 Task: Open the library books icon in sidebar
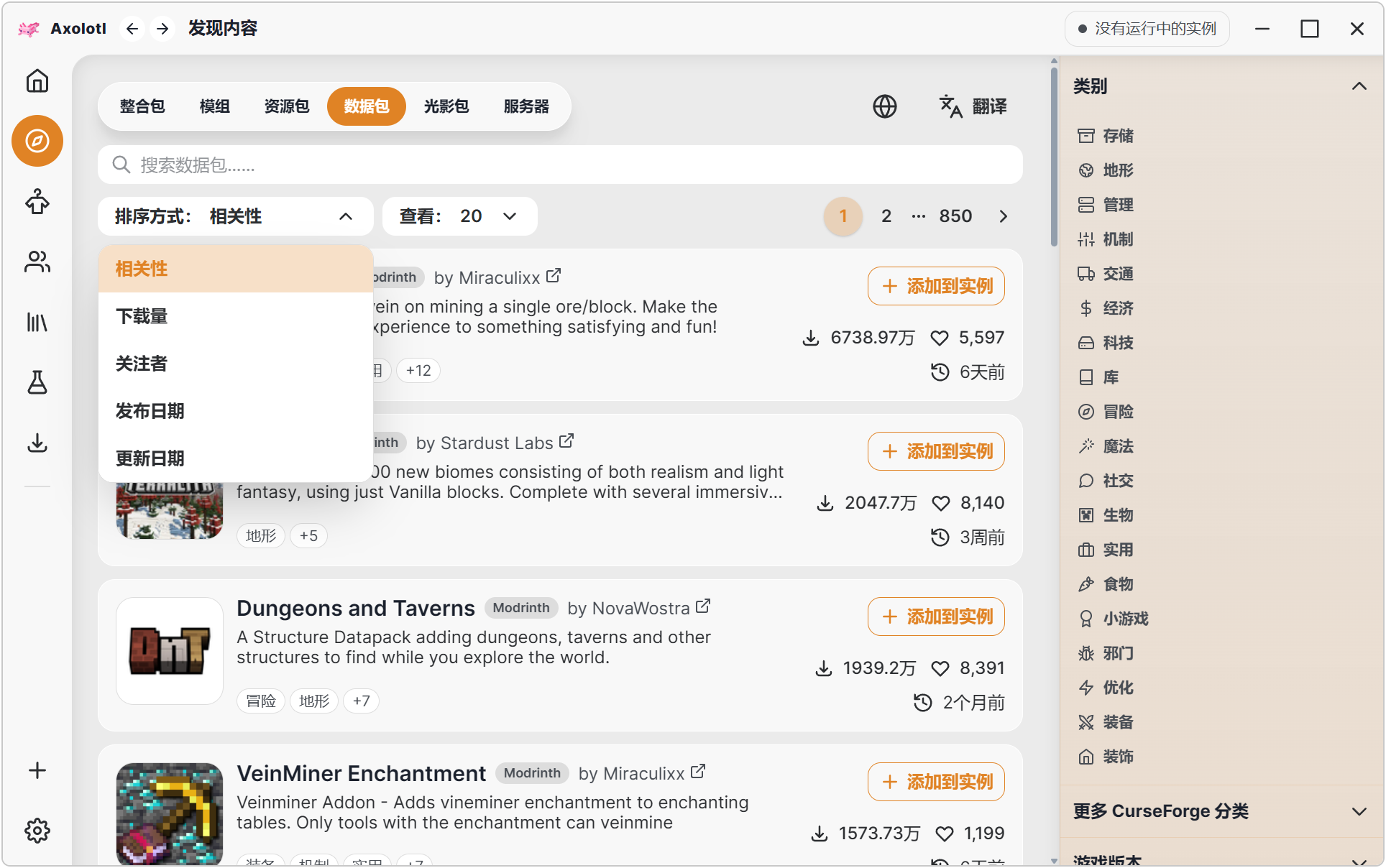coord(37,322)
